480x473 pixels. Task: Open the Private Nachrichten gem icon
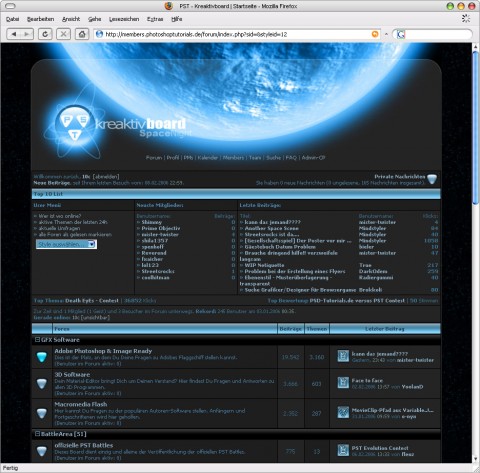(x=432, y=179)
